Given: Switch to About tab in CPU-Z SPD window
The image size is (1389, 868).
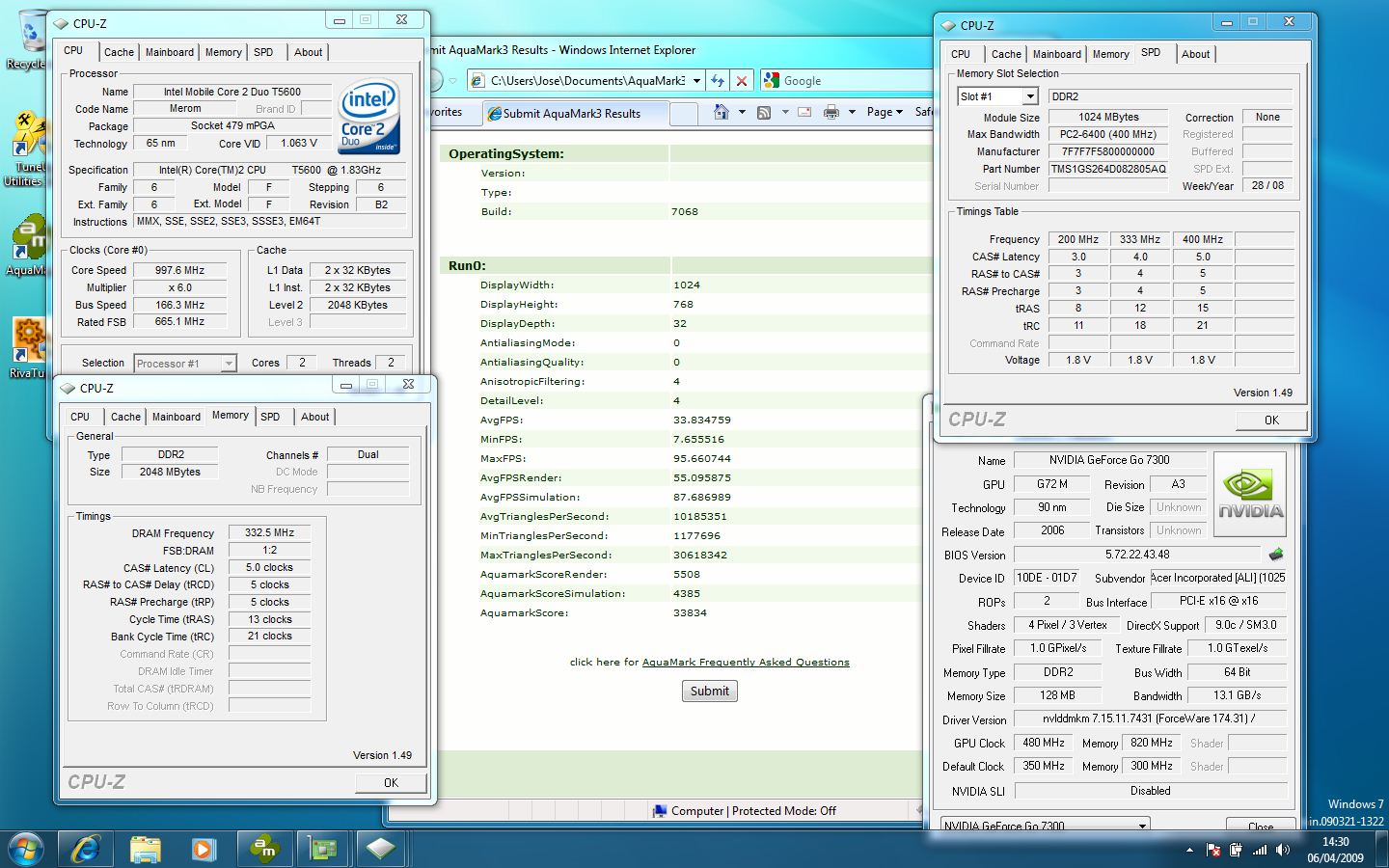Looking at the screenshot, I should pos(1195,55).
